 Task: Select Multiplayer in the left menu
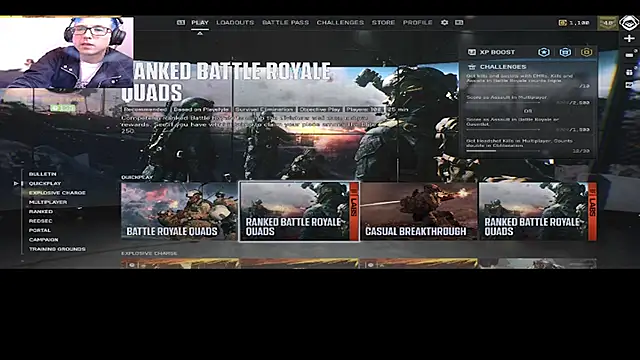(x=48, y=202)
